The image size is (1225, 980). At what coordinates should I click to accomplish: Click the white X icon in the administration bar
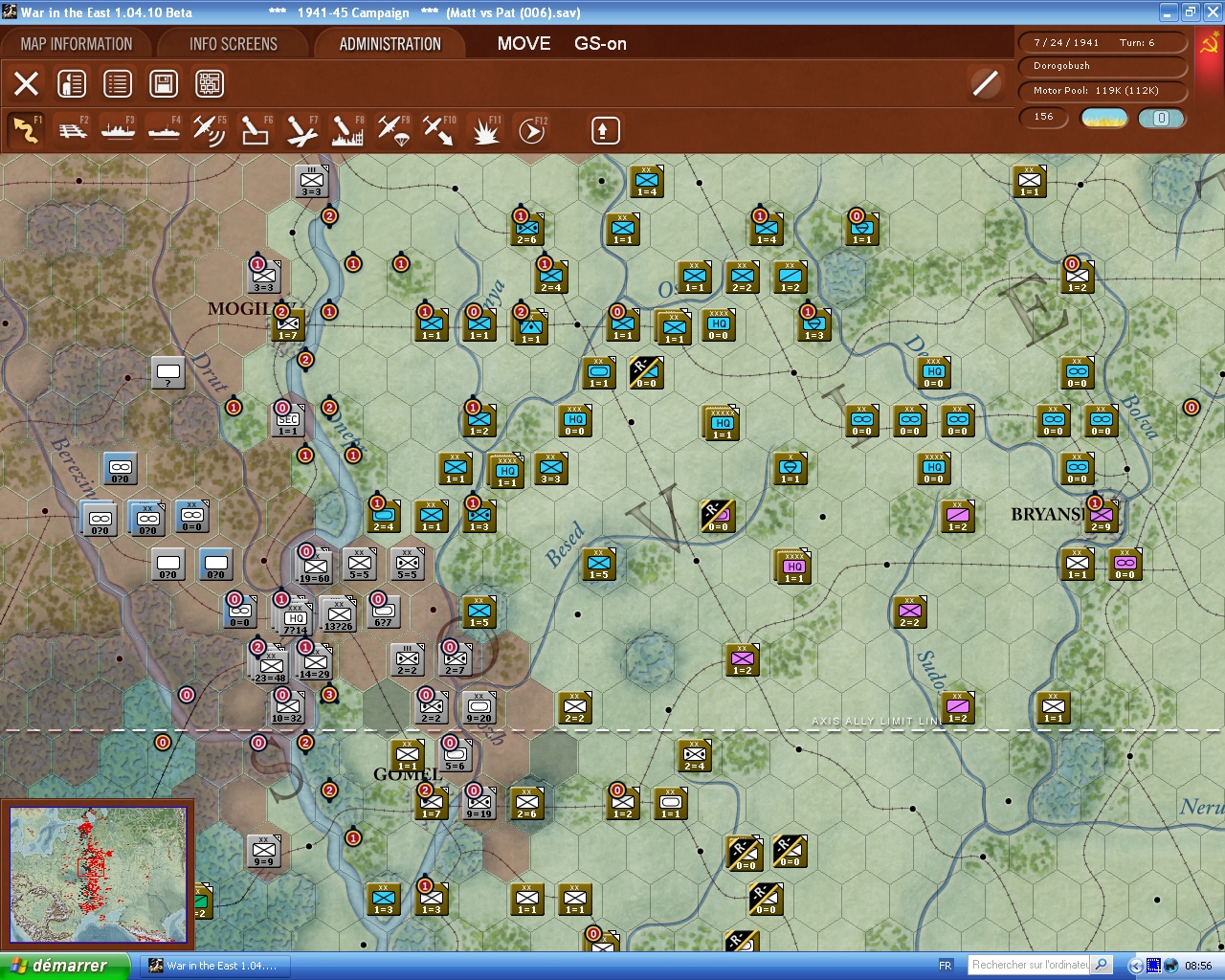pyautogui.click(x=26, y=83)
